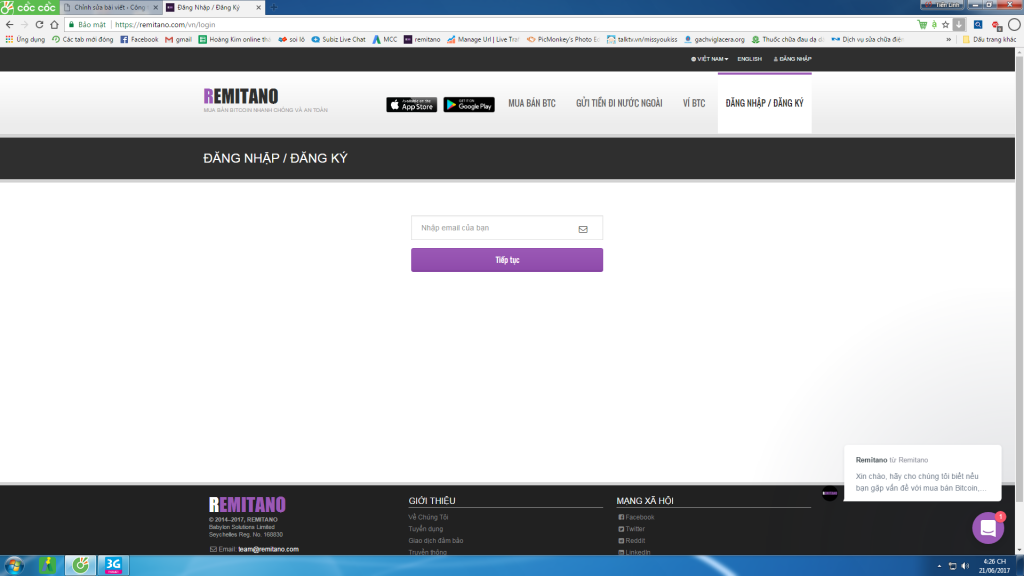Open the Tuyển dụng footer link
1024x576 pixels.
(426, 529)
